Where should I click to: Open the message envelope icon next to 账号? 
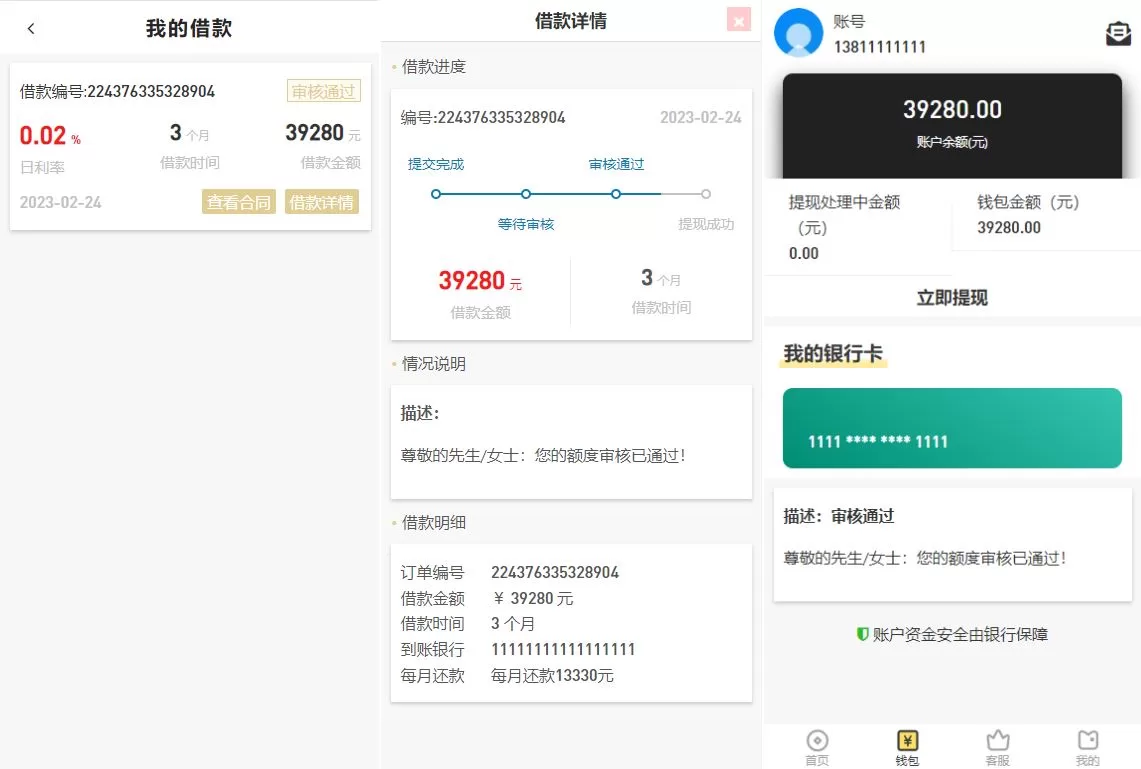click(1118, 33)
